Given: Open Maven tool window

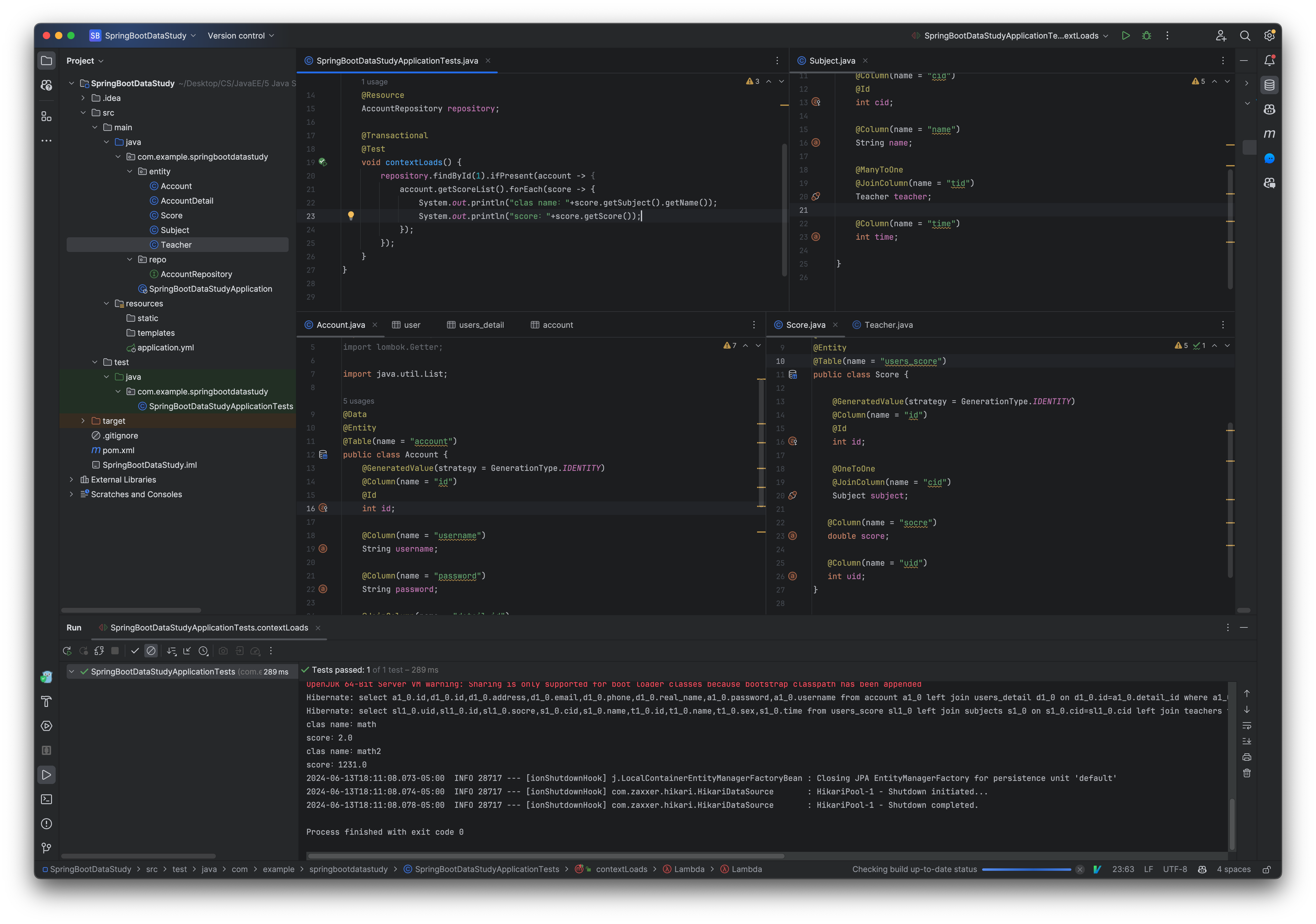Looking at the screenshot, I should point(1270,134).
